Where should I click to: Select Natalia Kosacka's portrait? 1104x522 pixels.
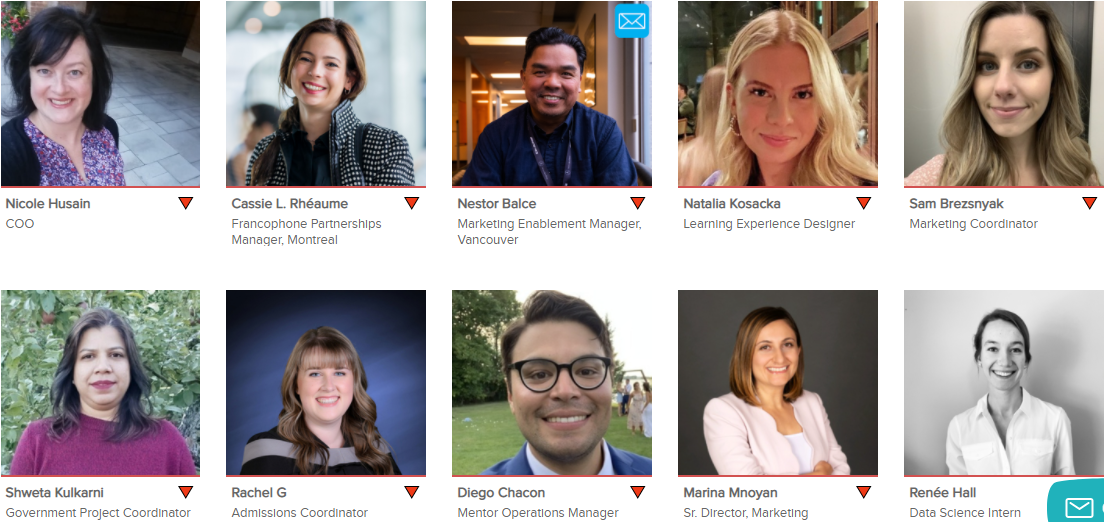click(778, 94)
